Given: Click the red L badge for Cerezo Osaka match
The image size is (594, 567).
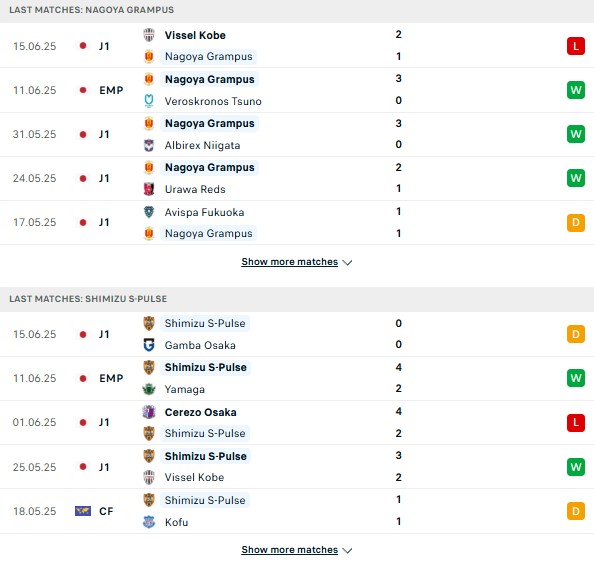Looking at the screenshot, I should click(575, 422).
